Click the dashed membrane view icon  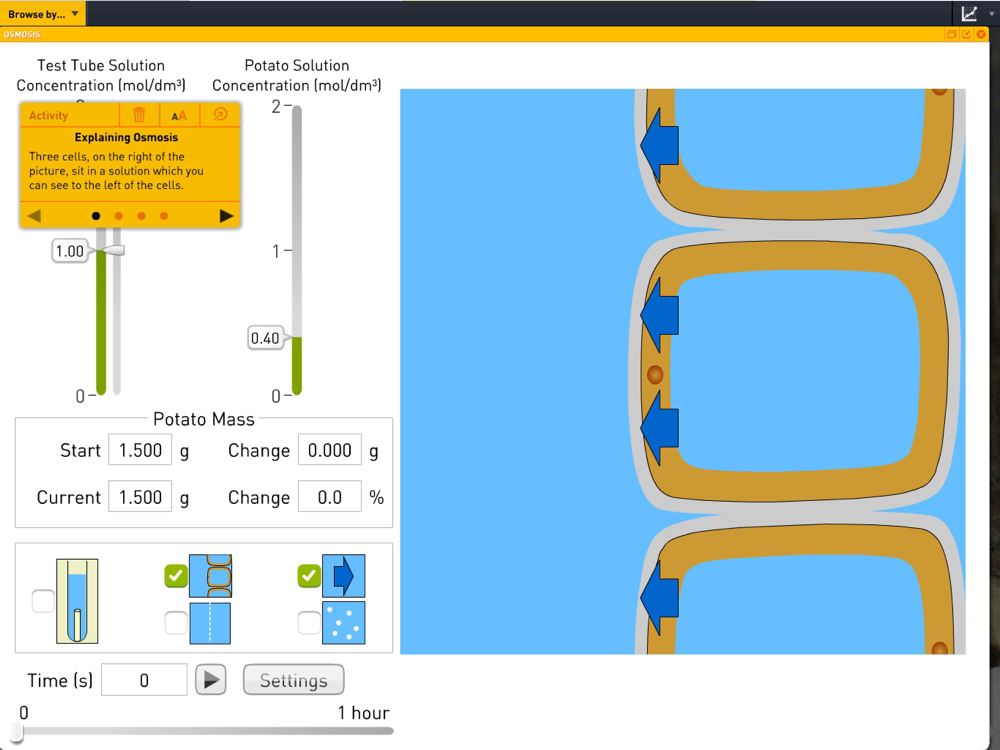(210, 622)
